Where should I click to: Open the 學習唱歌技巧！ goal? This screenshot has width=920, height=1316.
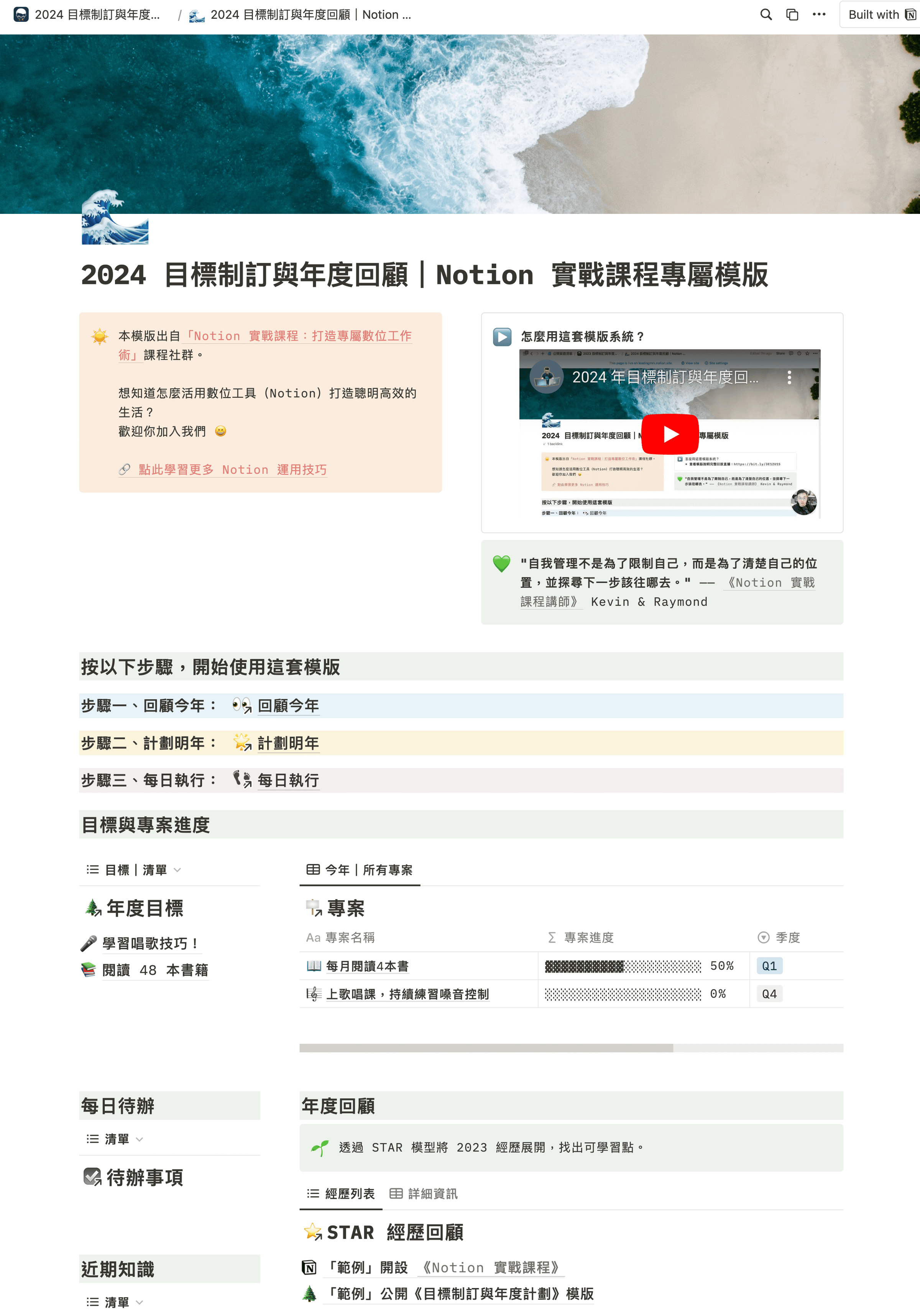click(151, 944)
